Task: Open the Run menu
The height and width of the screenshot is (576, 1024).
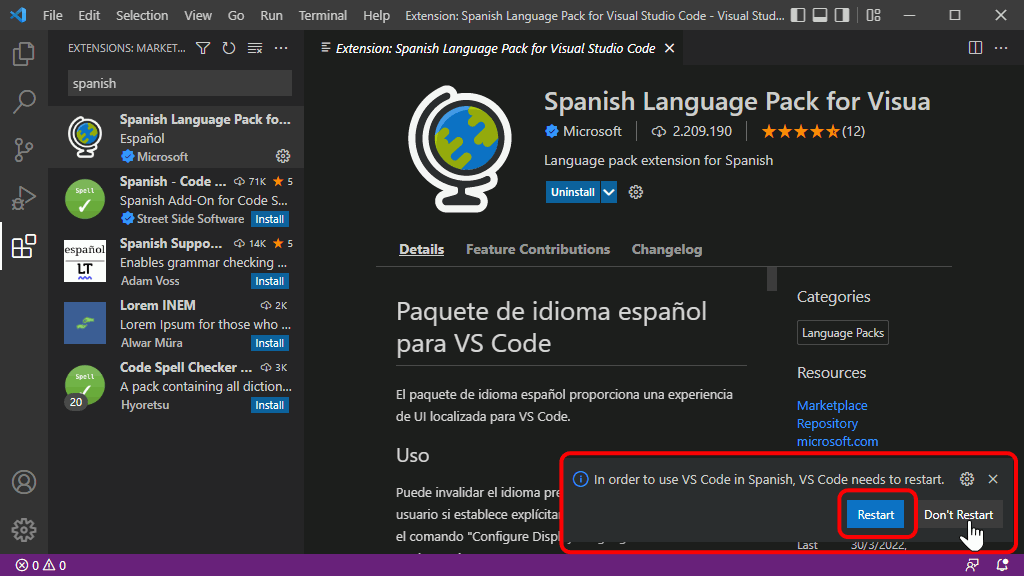Action: point(271,15)
